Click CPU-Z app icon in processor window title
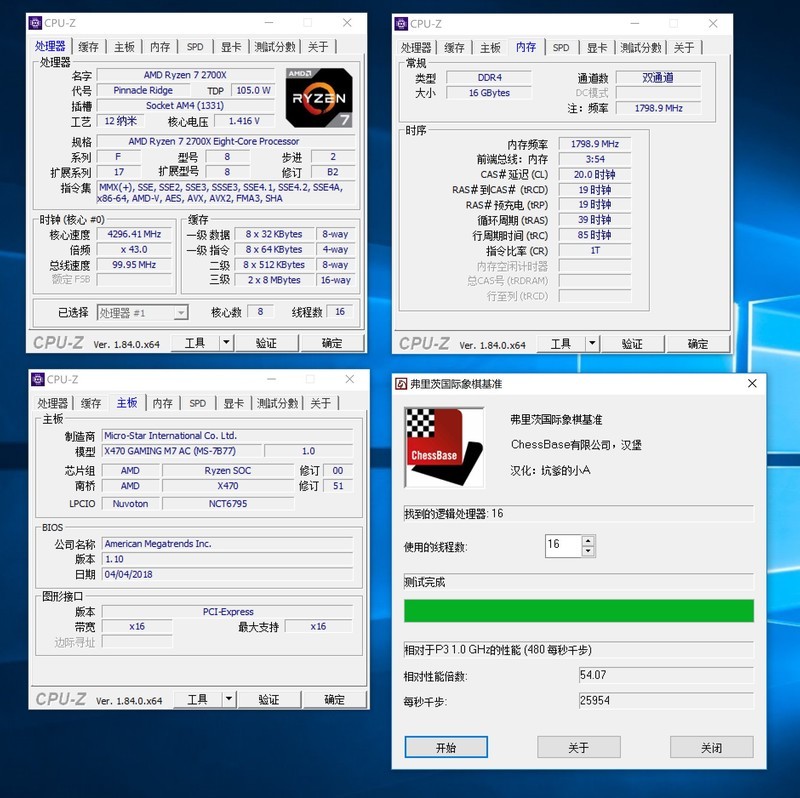This screenshot has height=798, width=800. coord(35,23)
